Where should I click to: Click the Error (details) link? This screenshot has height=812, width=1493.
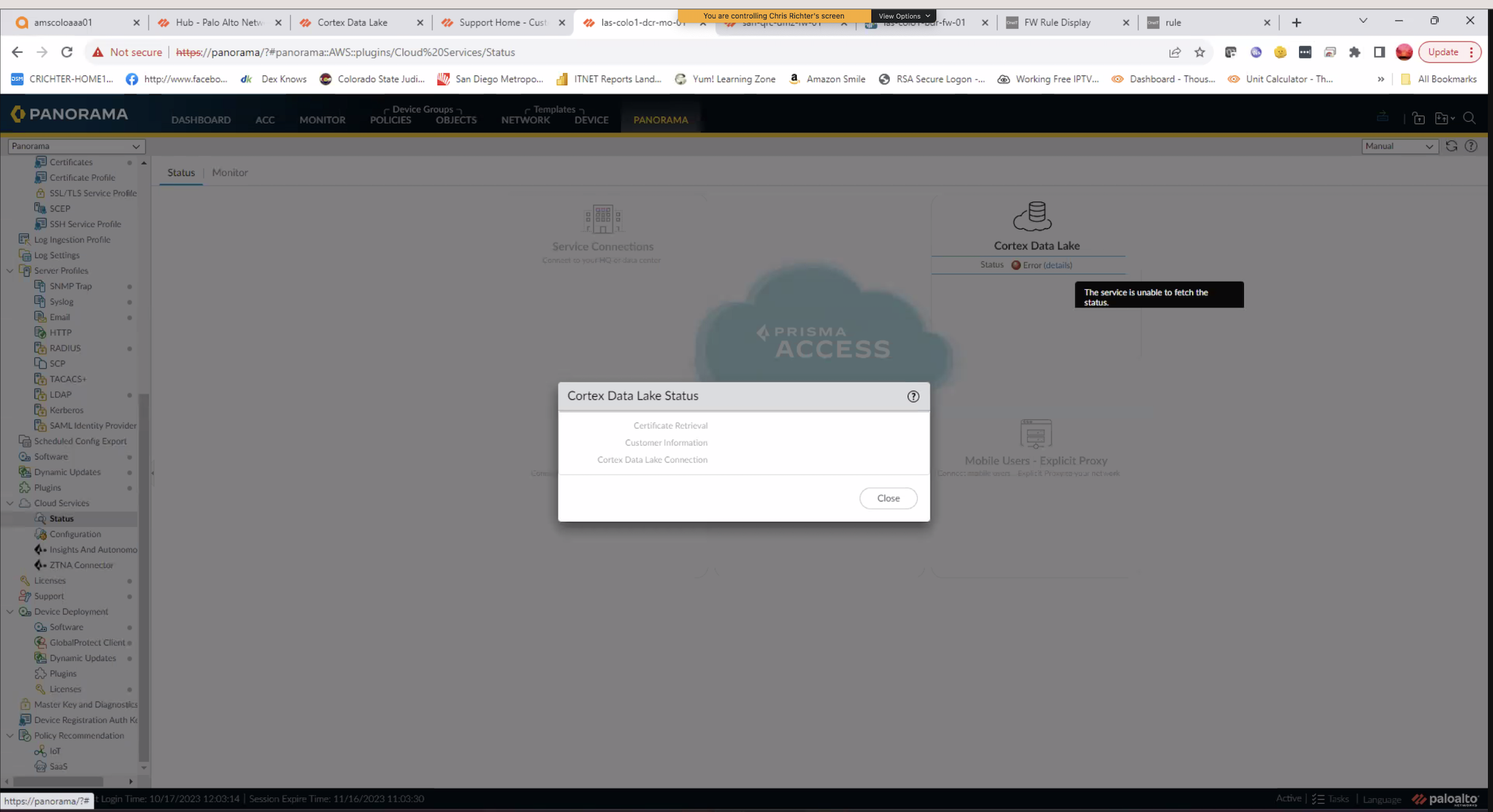click(1054, 265)
